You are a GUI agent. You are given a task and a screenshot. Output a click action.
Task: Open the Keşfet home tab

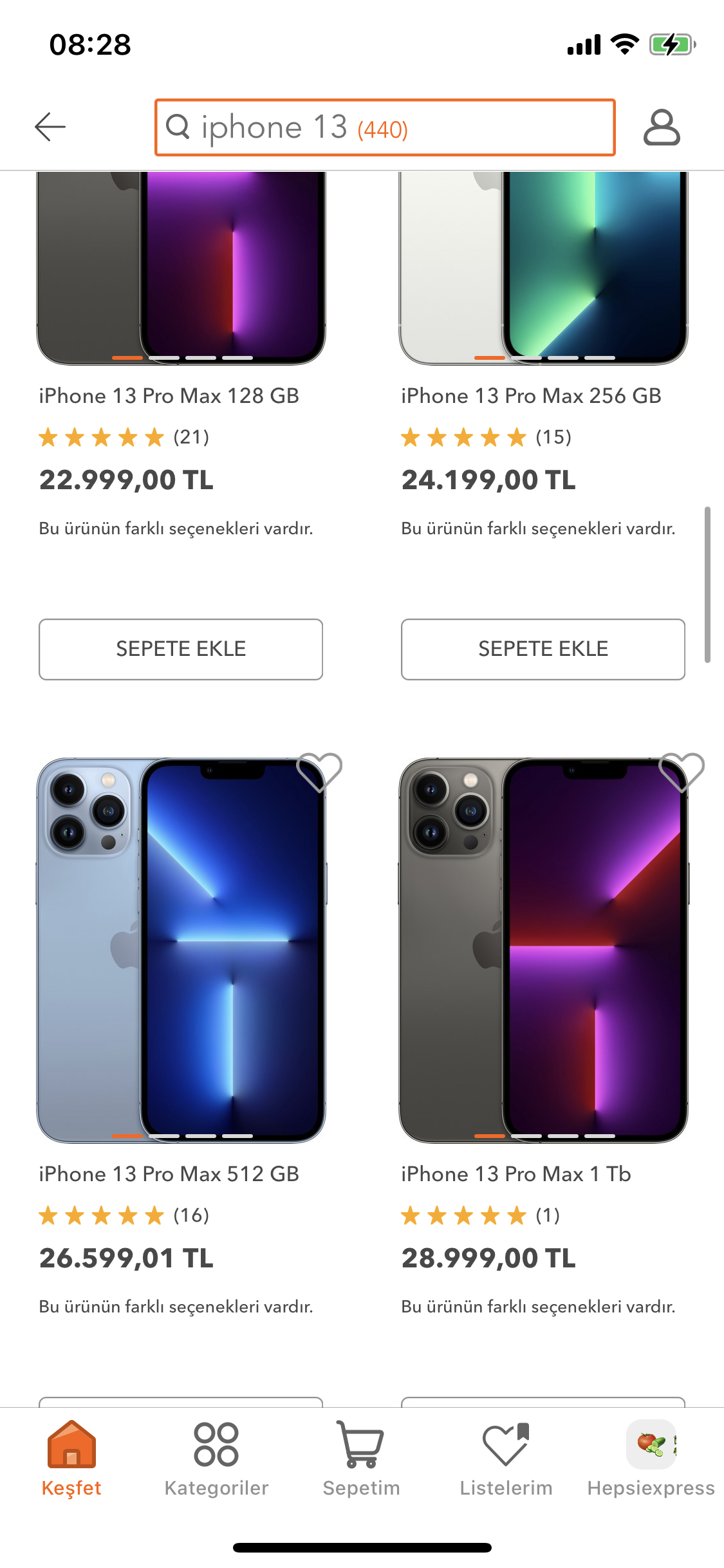tap(71, 1459)
